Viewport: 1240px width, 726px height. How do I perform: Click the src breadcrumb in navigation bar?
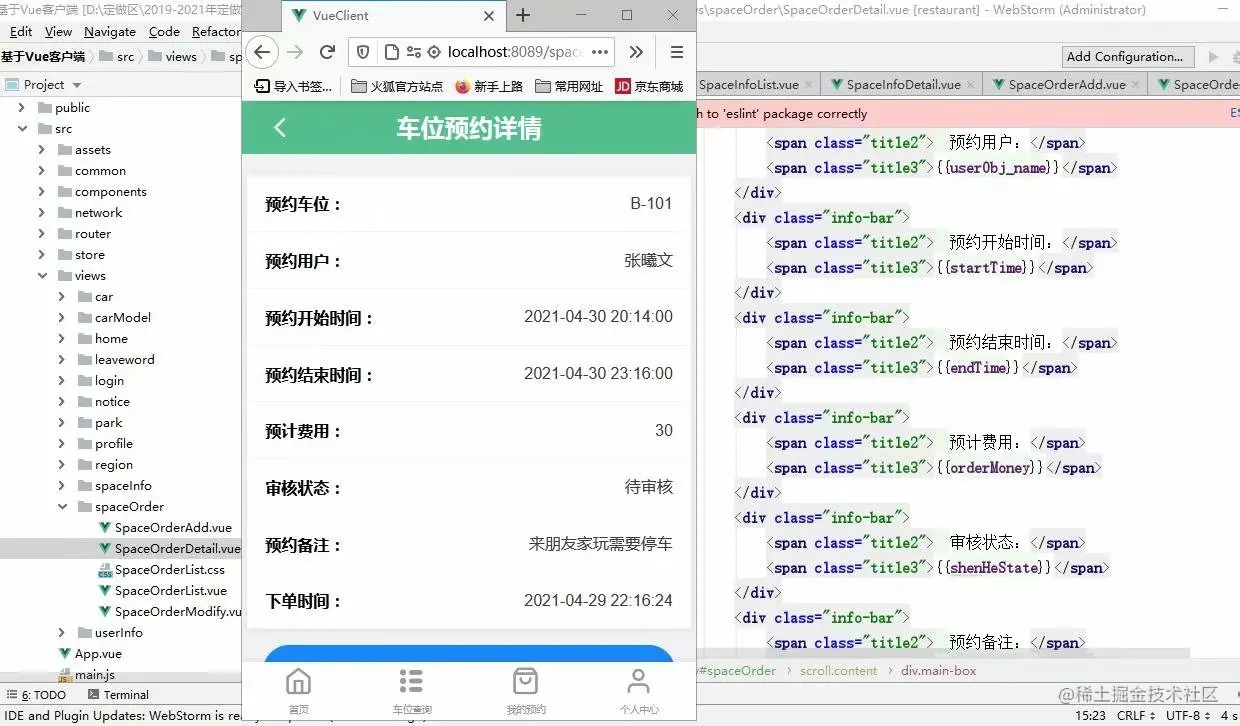click(116, 57)
